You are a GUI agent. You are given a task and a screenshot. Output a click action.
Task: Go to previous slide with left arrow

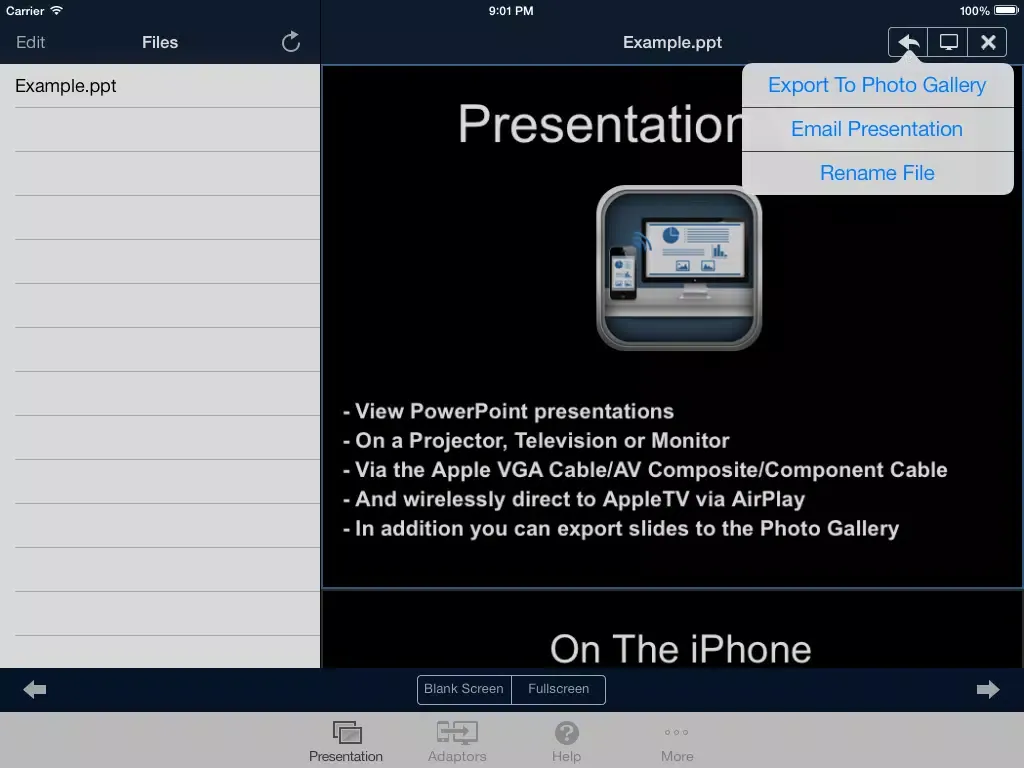click(35, 689)
